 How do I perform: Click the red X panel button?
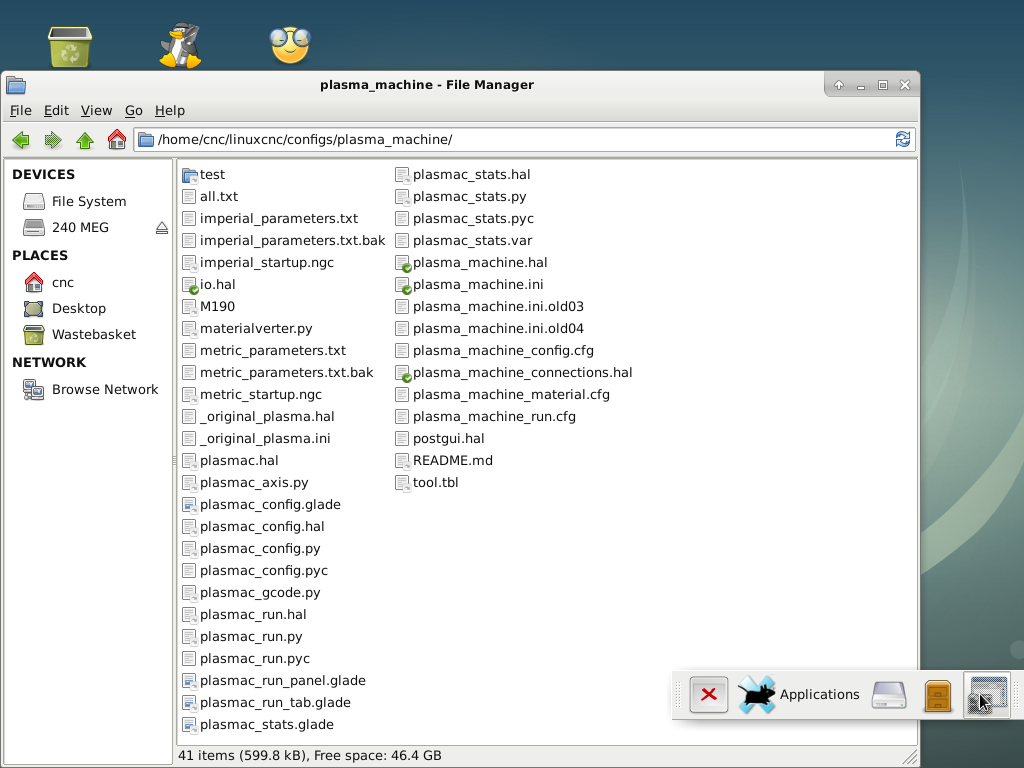709,694
